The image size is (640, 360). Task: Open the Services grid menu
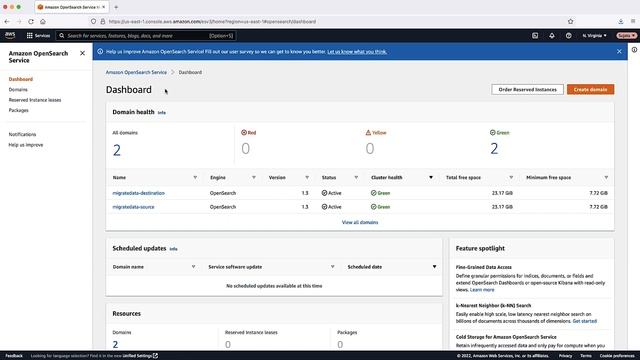[38, 36]
